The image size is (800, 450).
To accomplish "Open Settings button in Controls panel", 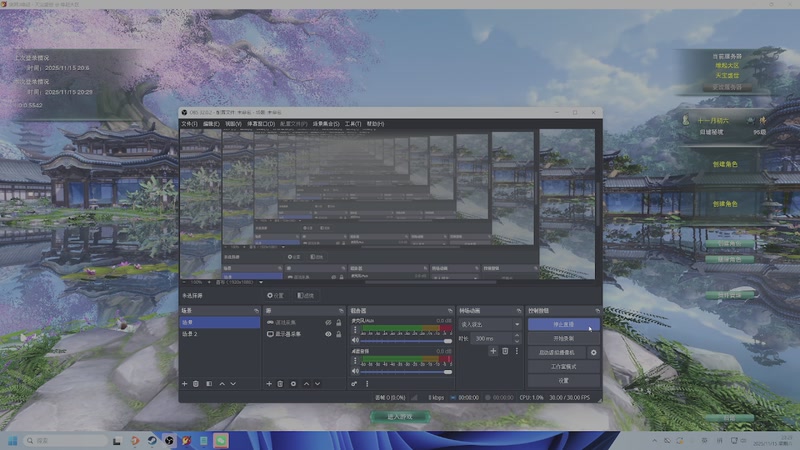I will pyautogui.click(x=564, y=381).
